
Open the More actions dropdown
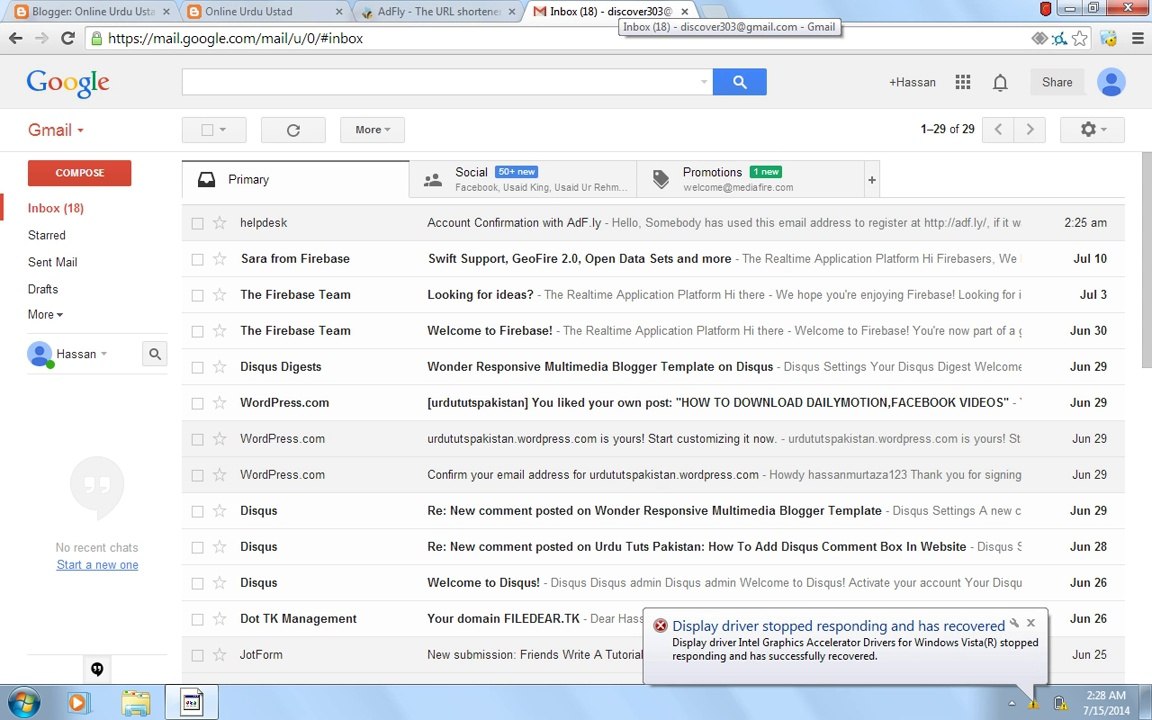(x=372, y=130)
